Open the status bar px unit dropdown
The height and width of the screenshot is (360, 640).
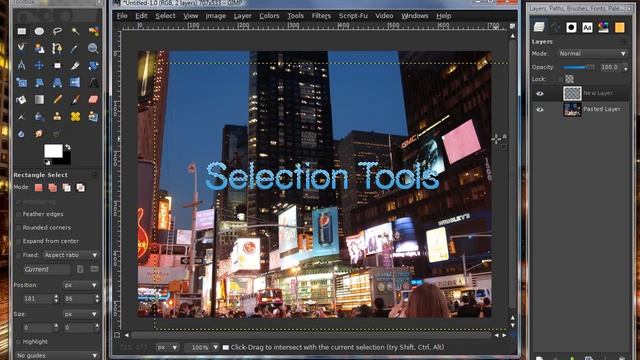tap(167, 347)
